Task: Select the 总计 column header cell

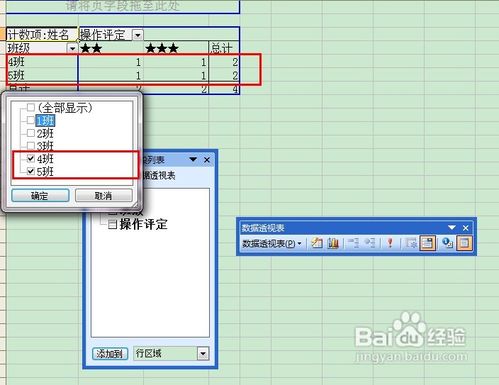Action: point(224,48)
